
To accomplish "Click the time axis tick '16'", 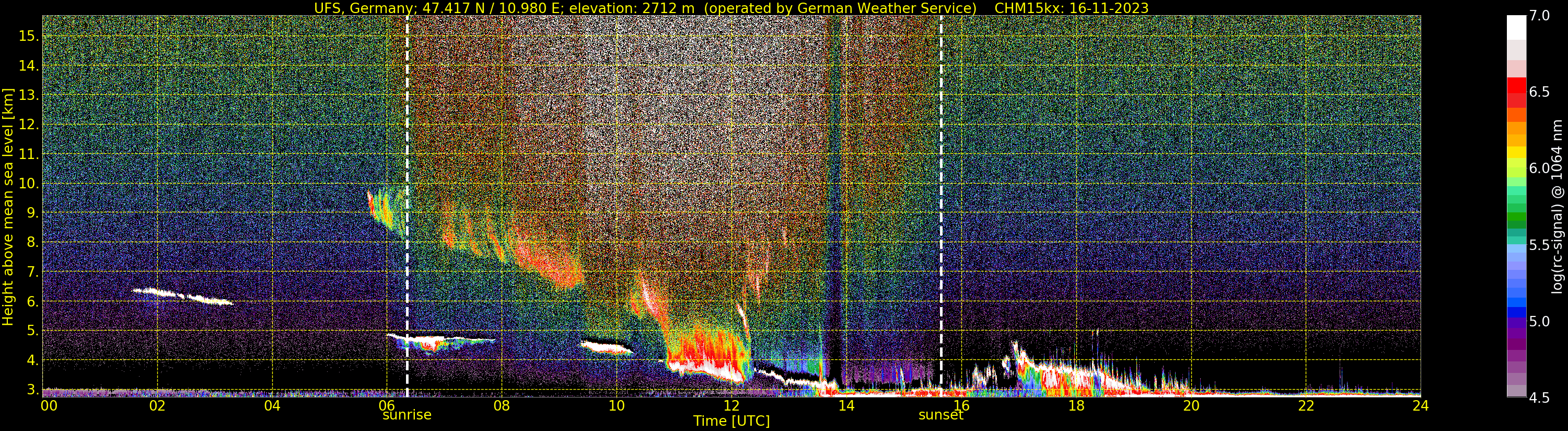I will click(x=961, y=405).
